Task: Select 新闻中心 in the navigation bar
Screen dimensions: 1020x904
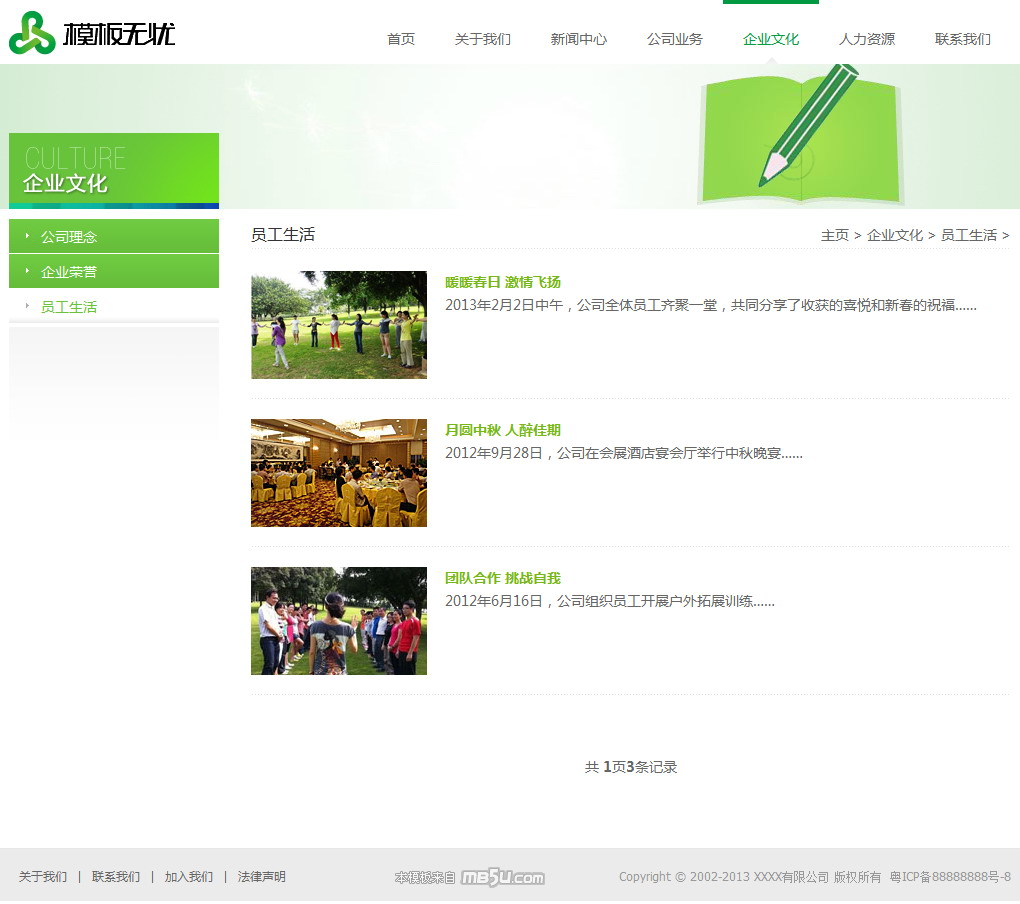Action: 578,39
